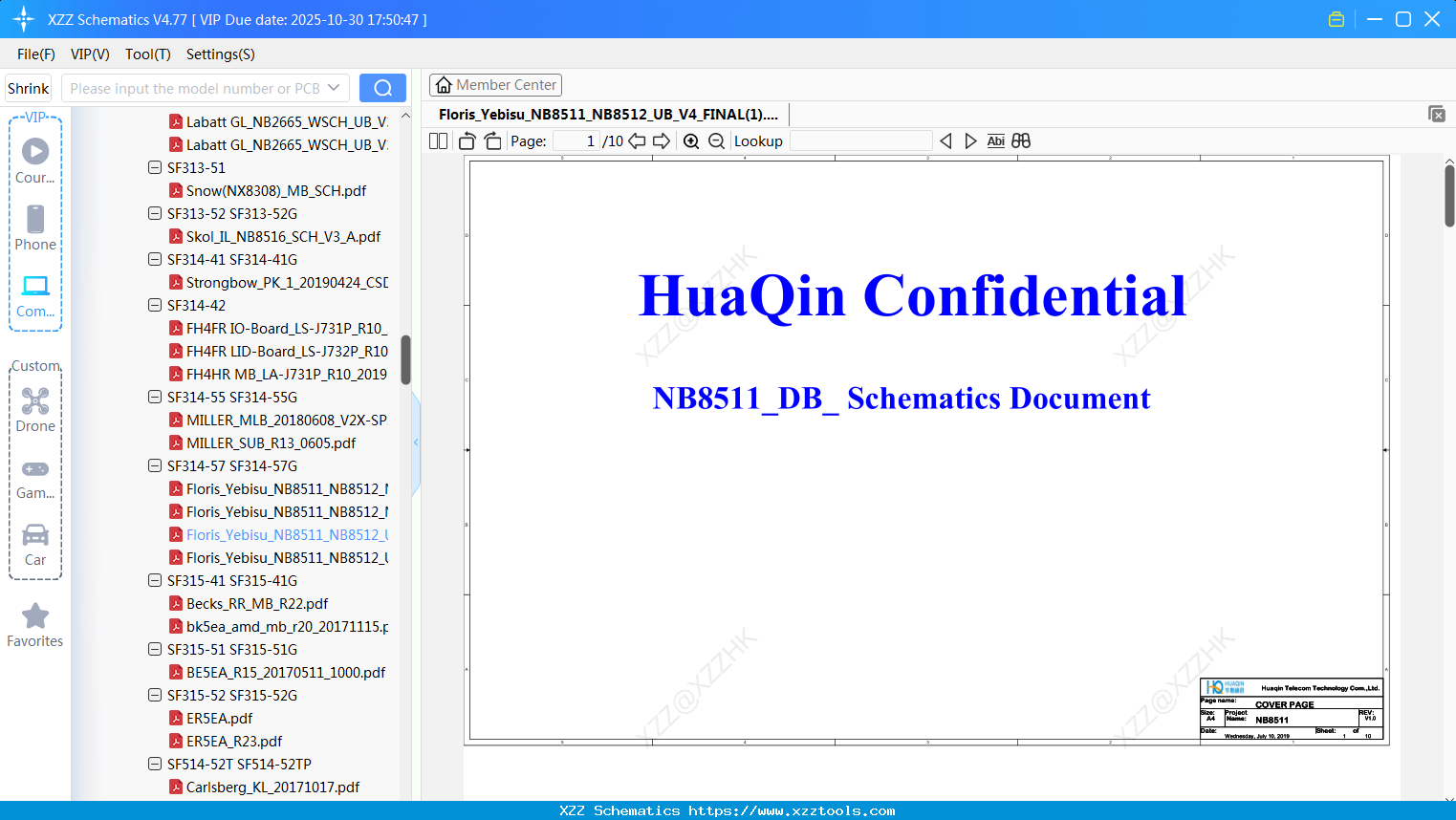The height and width of the screenshot is (820, 1456).
Task: Zoom in on the schematic
Action: coord(691,140)
